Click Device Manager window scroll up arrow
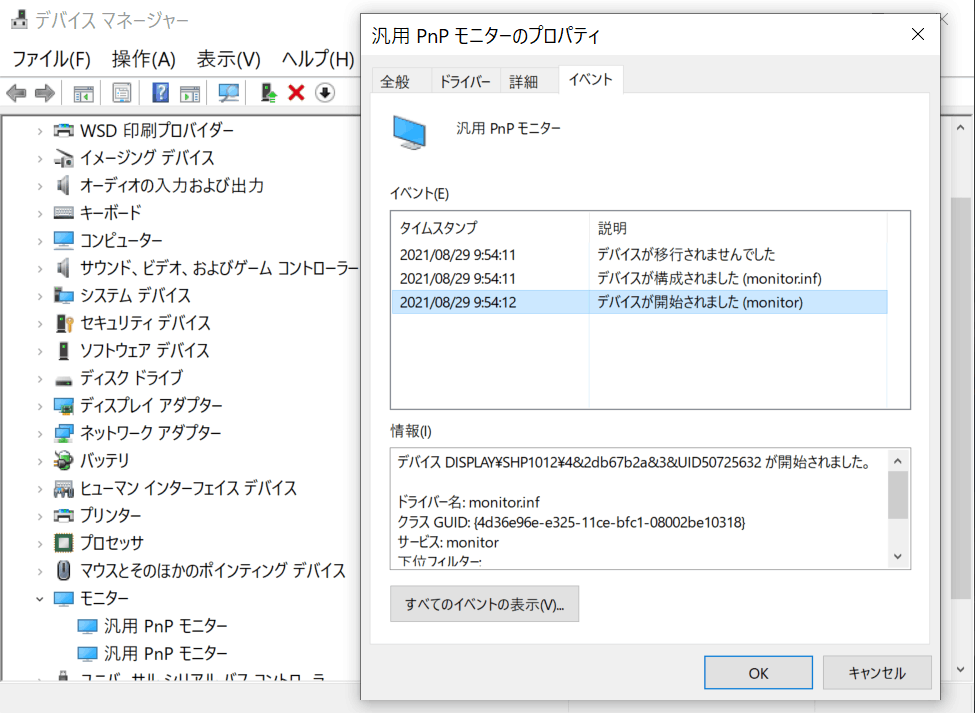 (x=960, y=128)
